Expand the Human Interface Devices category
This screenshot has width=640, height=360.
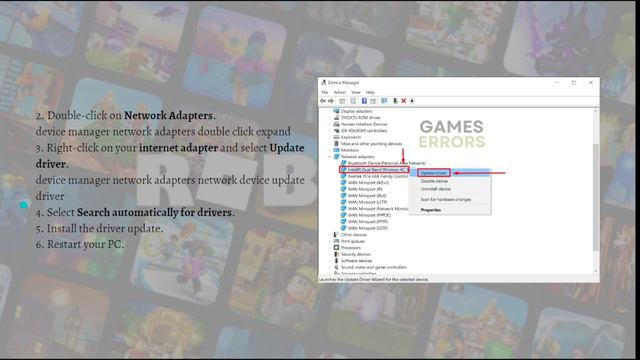click(x=330, y=124)
